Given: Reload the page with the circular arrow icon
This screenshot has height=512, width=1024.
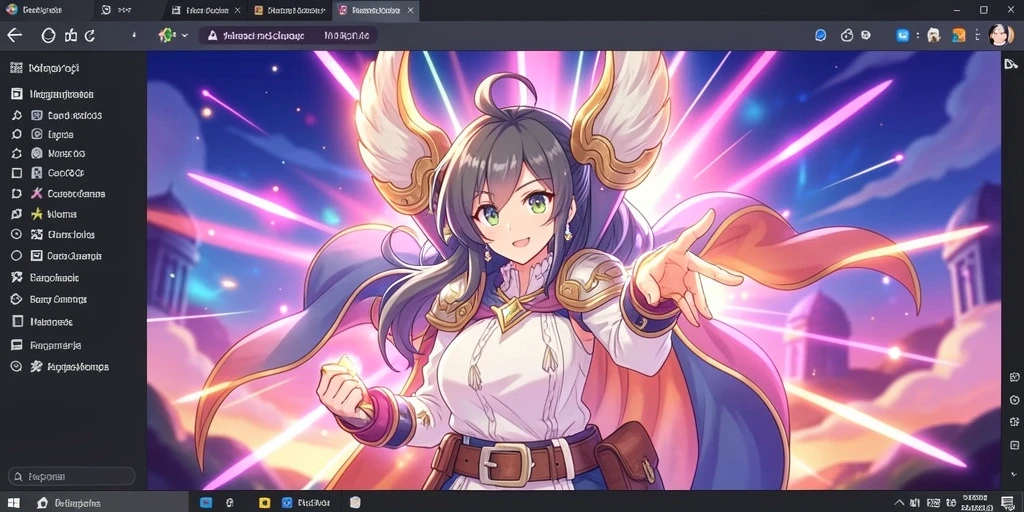Looking at the screenshot, I should coord(90,36).
